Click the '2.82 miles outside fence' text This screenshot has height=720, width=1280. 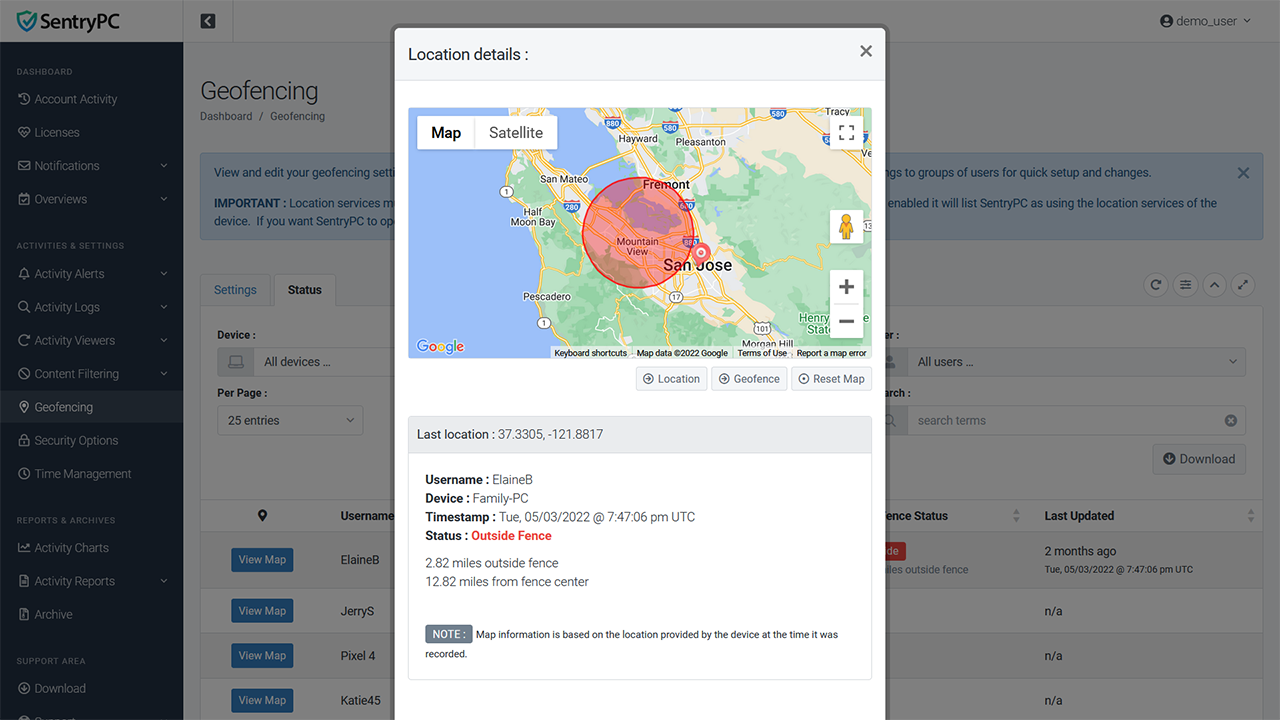coord(492,563)
